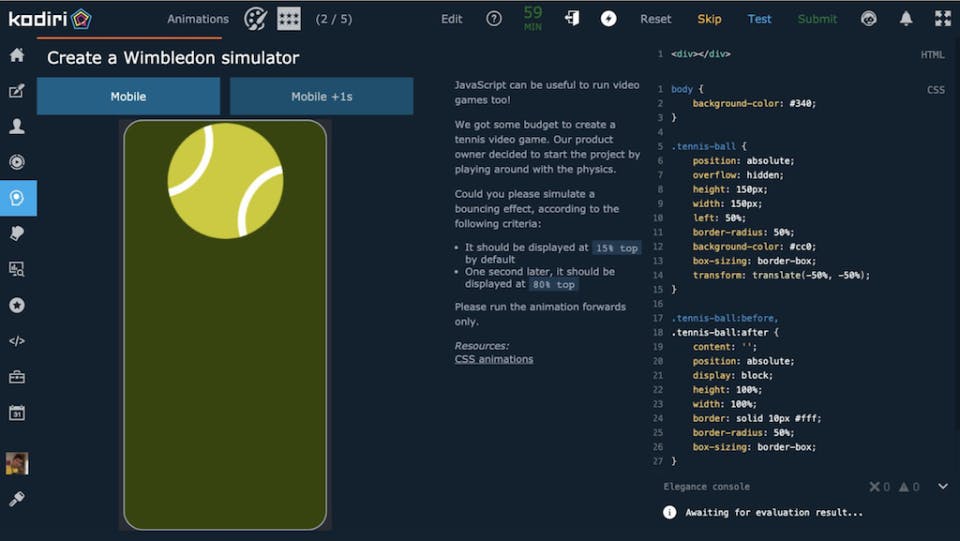Click the 'Awaiting for evaluation result...' message
The height and width of the screenshot is (541, 960).
774,512
